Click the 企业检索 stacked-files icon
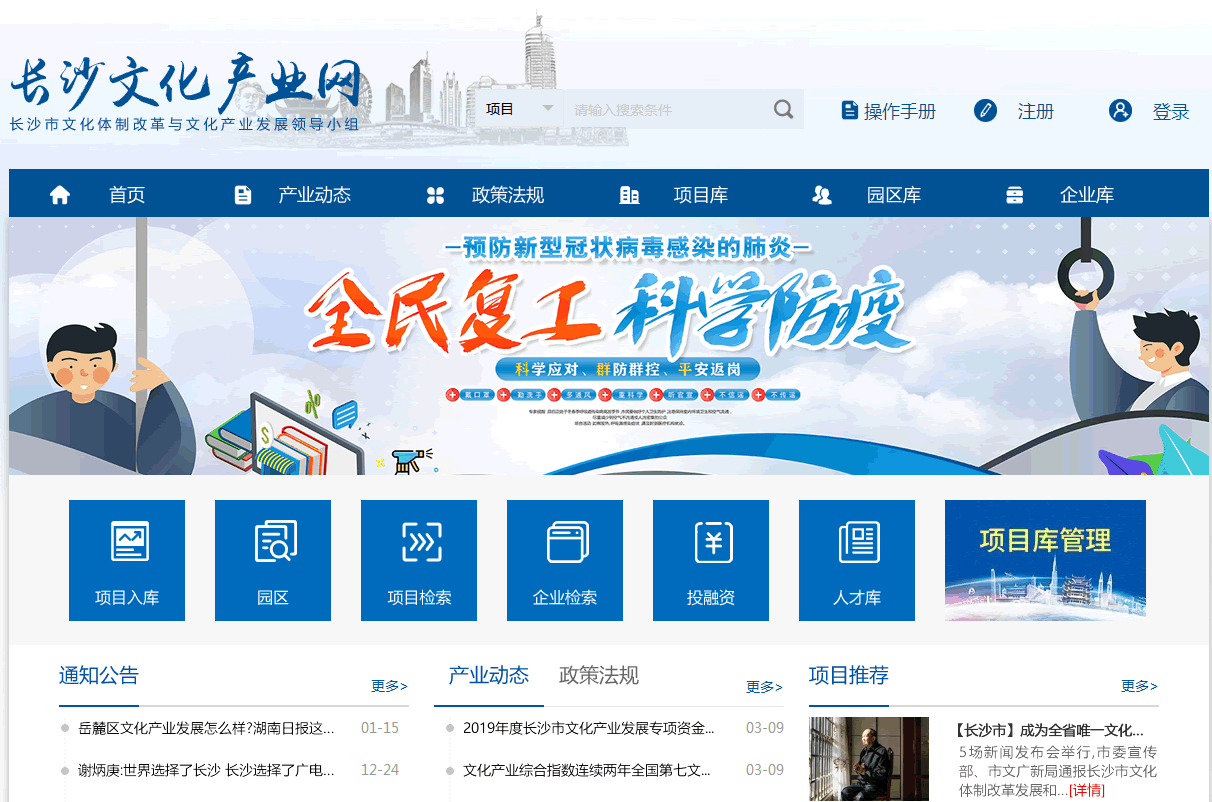 [565, 543]
